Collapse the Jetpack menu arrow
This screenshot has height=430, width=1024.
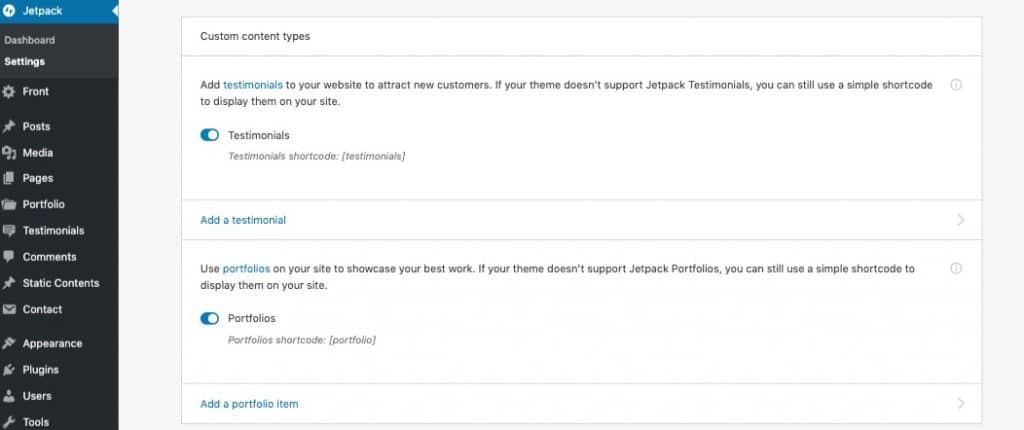tap(115, 11)
